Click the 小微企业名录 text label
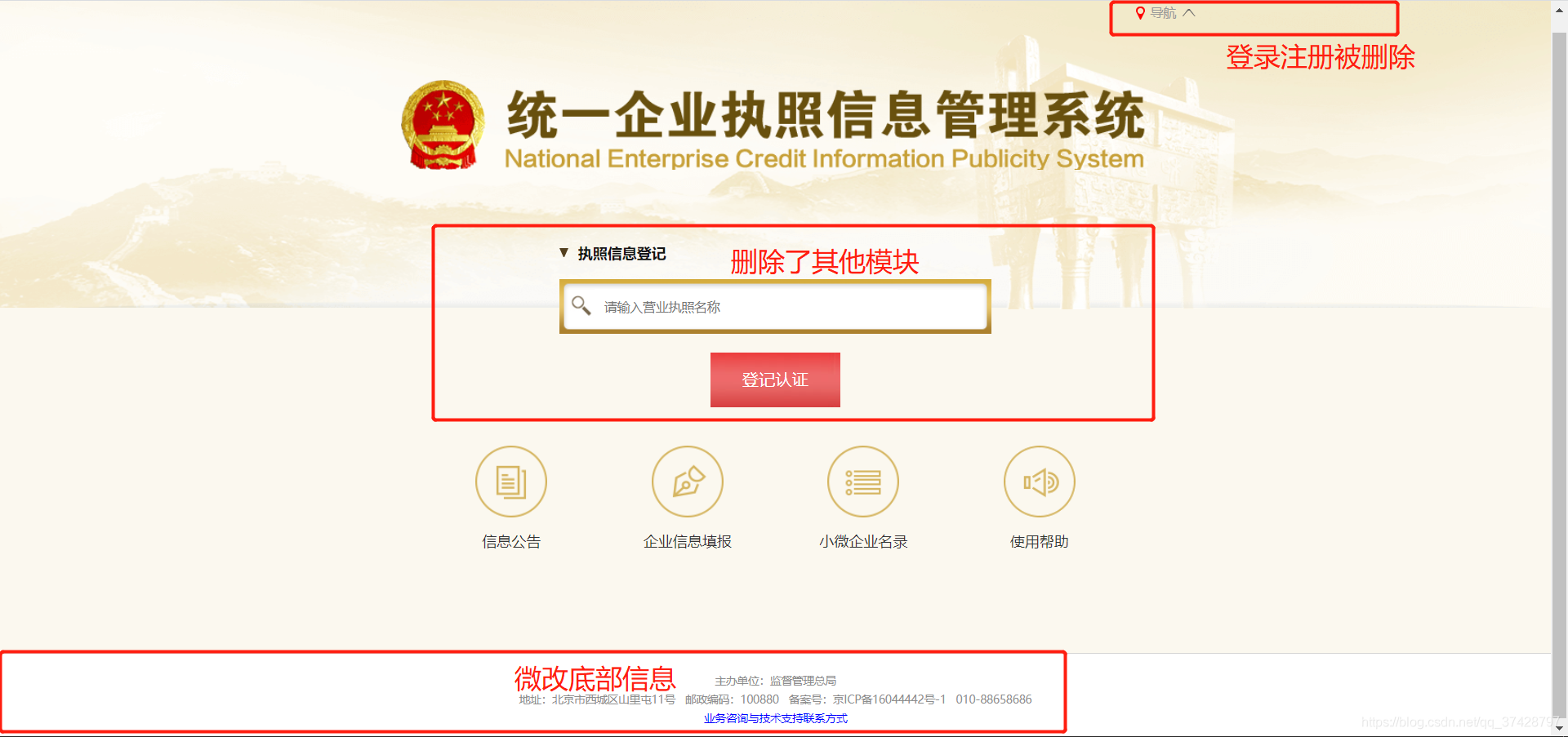Screen dimensions: 1568x737 (x=863, y=542)
